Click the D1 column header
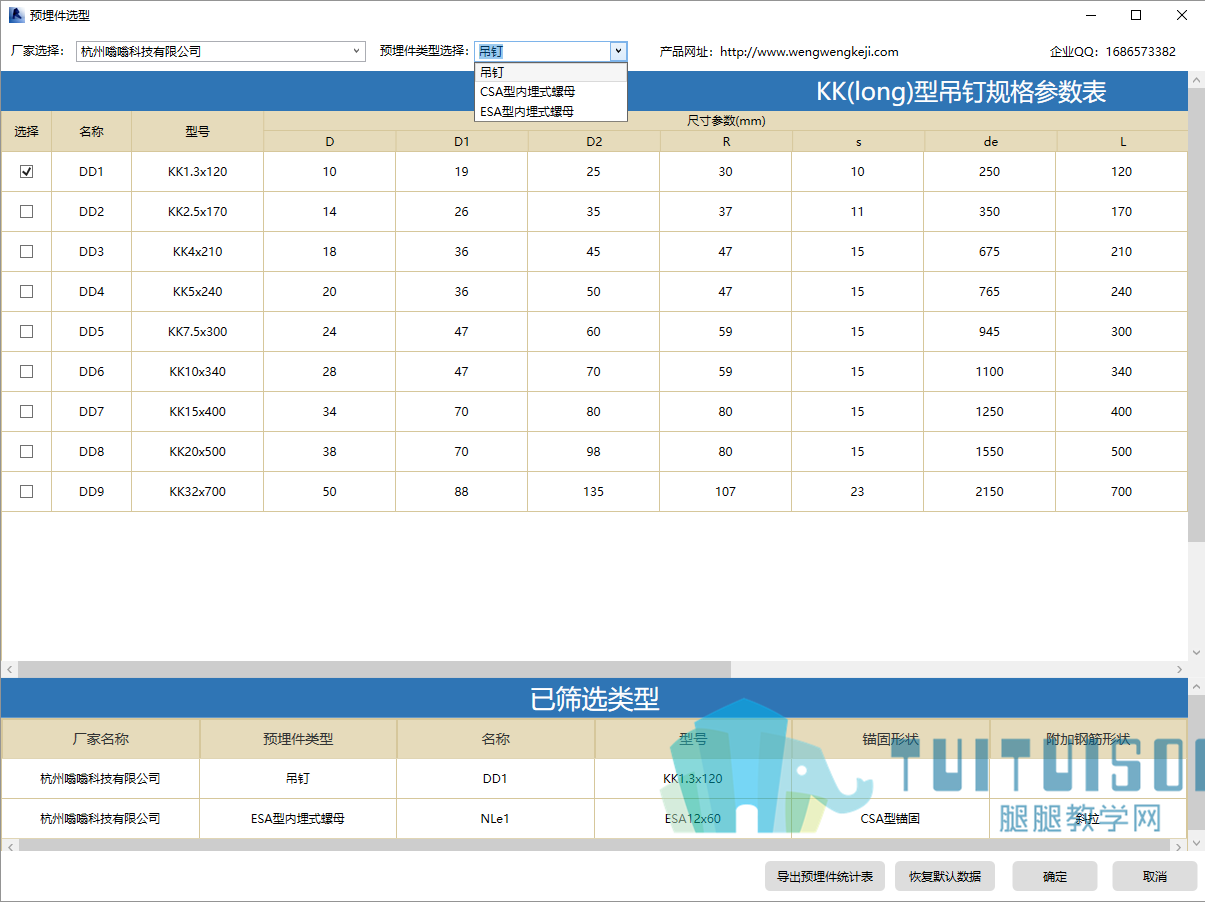The width and height of the screenshot is (1205, 902). point(461,141)
